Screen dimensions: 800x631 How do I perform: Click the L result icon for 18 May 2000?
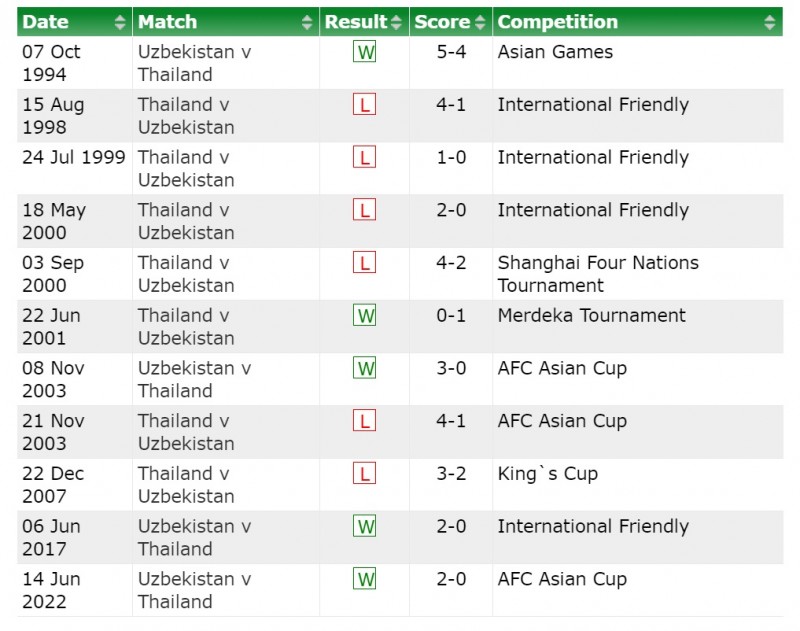(365, 211)
